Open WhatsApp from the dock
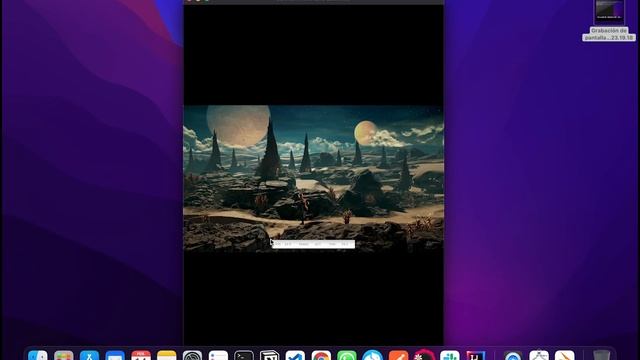The width and height of the screenshot is (640, 360). click(347, 355)
